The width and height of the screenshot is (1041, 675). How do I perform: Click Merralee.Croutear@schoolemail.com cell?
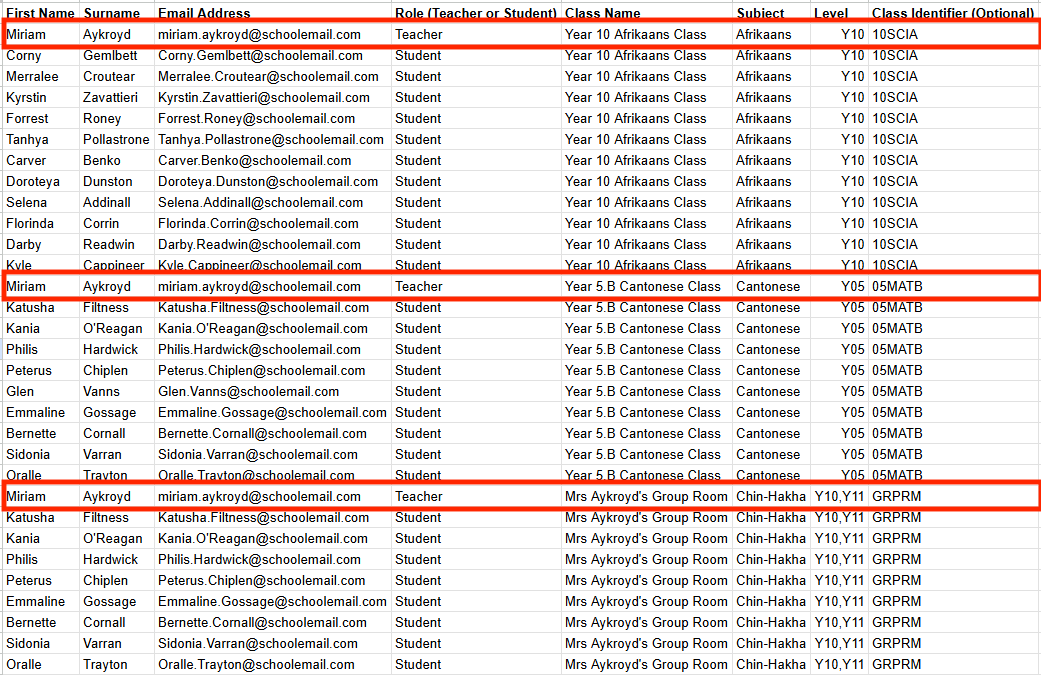[x=272, y=77]
